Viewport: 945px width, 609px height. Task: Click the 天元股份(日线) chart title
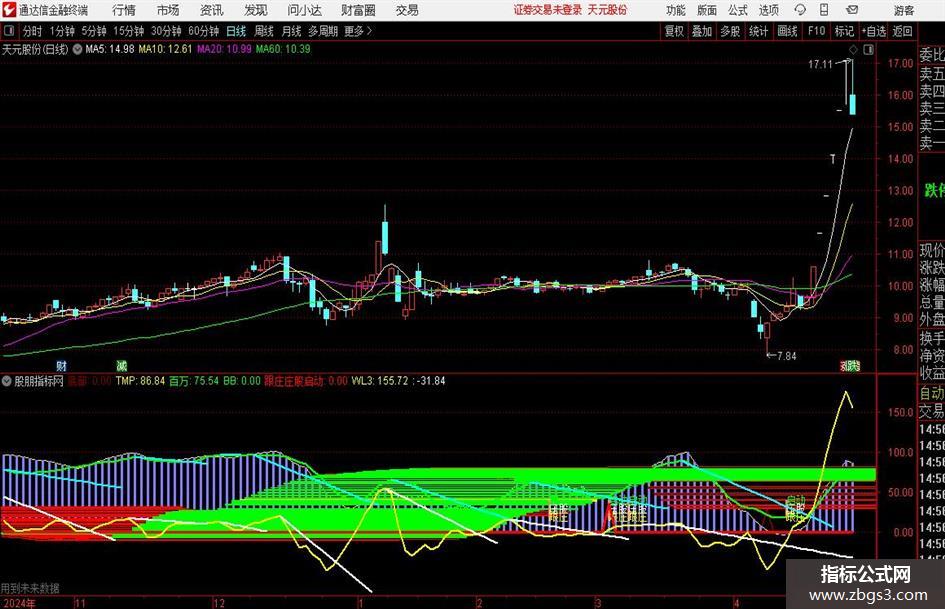tap(35, 49)
